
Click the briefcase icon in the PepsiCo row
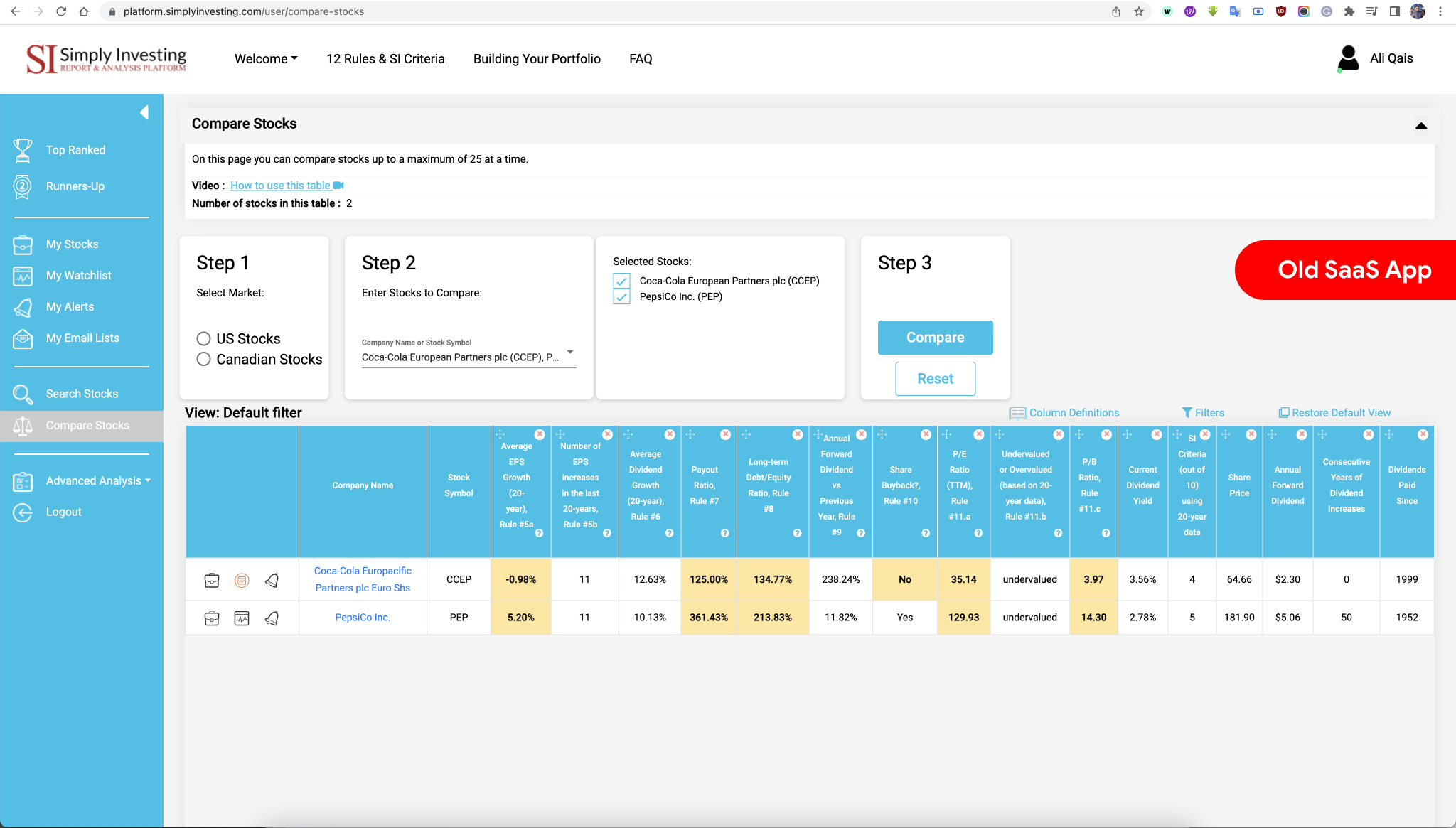point(212,618)
